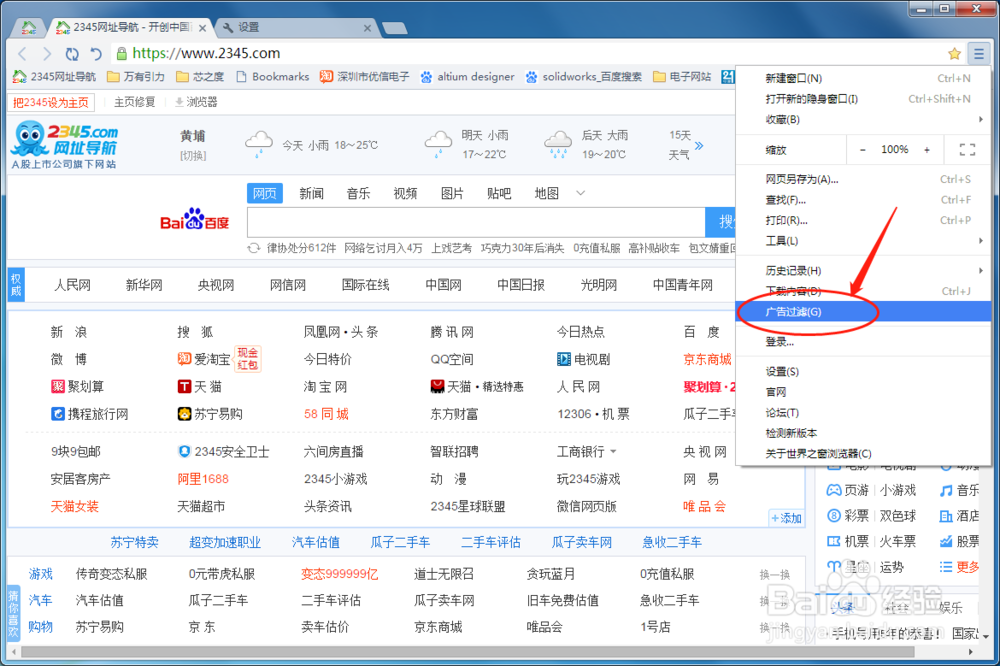Open 苏宁易购 link
The height and width of the screenshot is (666, 1000).
point(210,414)
